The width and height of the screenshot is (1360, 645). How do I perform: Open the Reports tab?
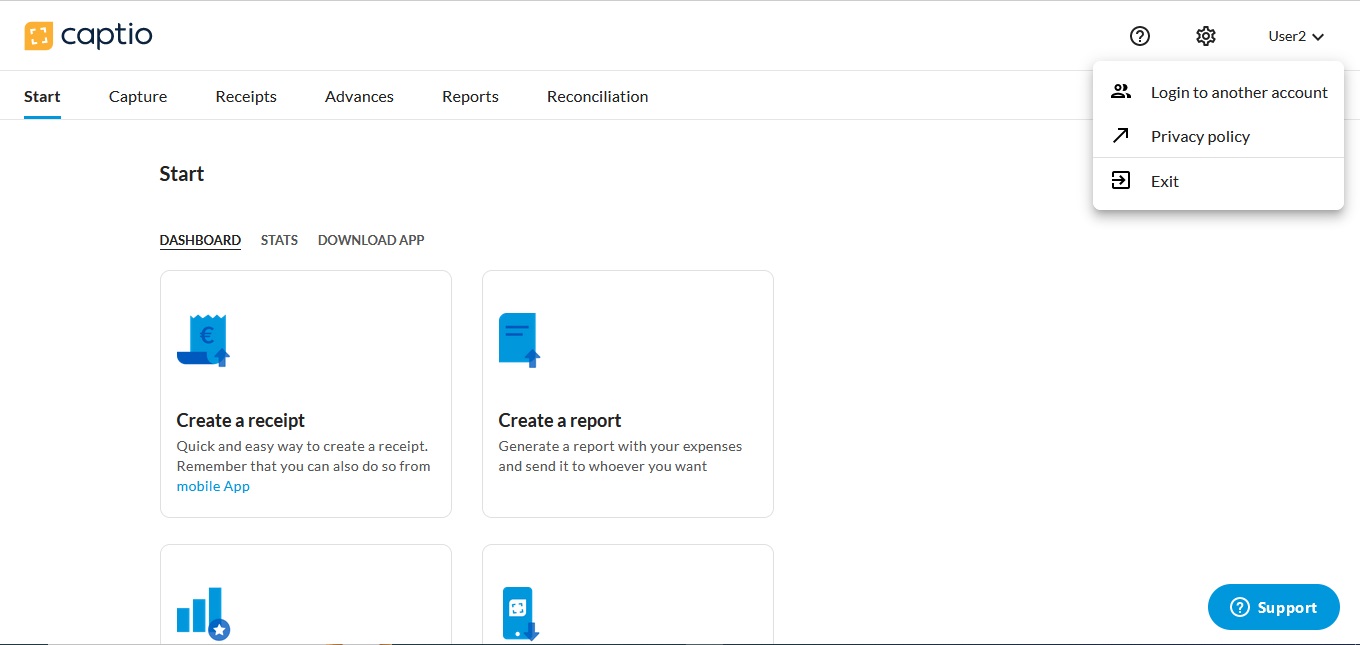(470, 97)
